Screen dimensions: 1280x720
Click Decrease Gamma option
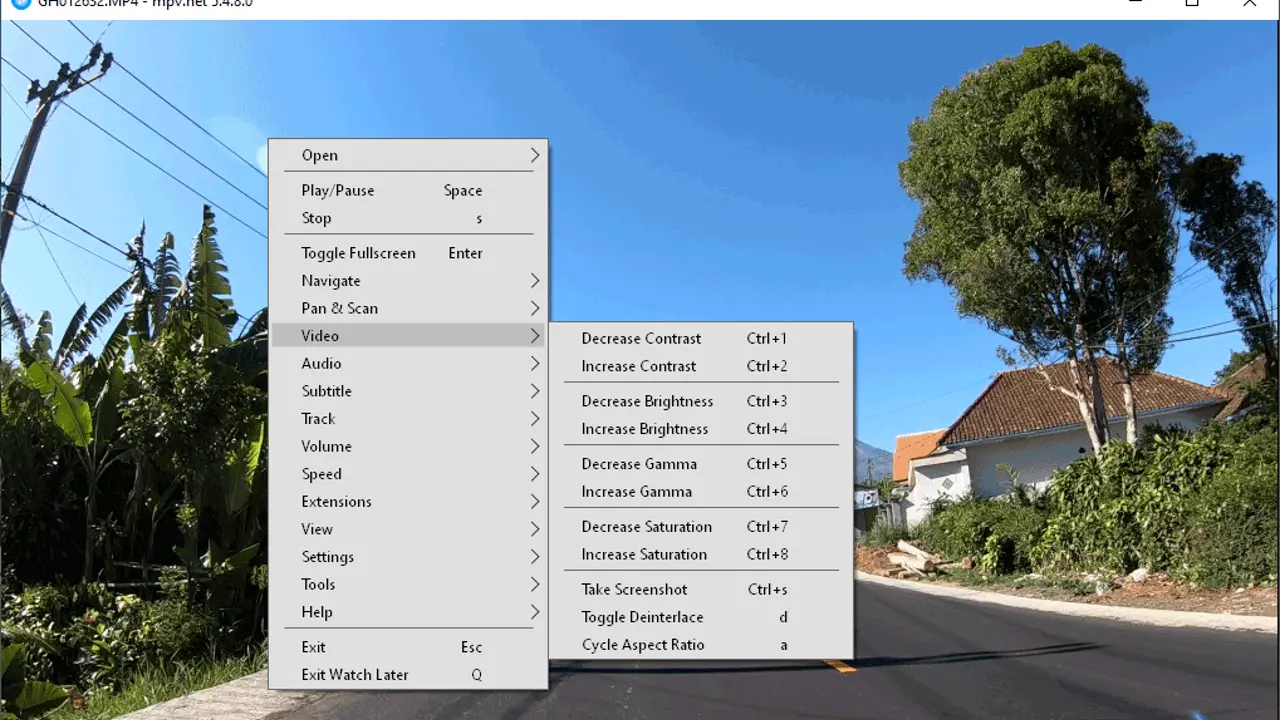639,464
